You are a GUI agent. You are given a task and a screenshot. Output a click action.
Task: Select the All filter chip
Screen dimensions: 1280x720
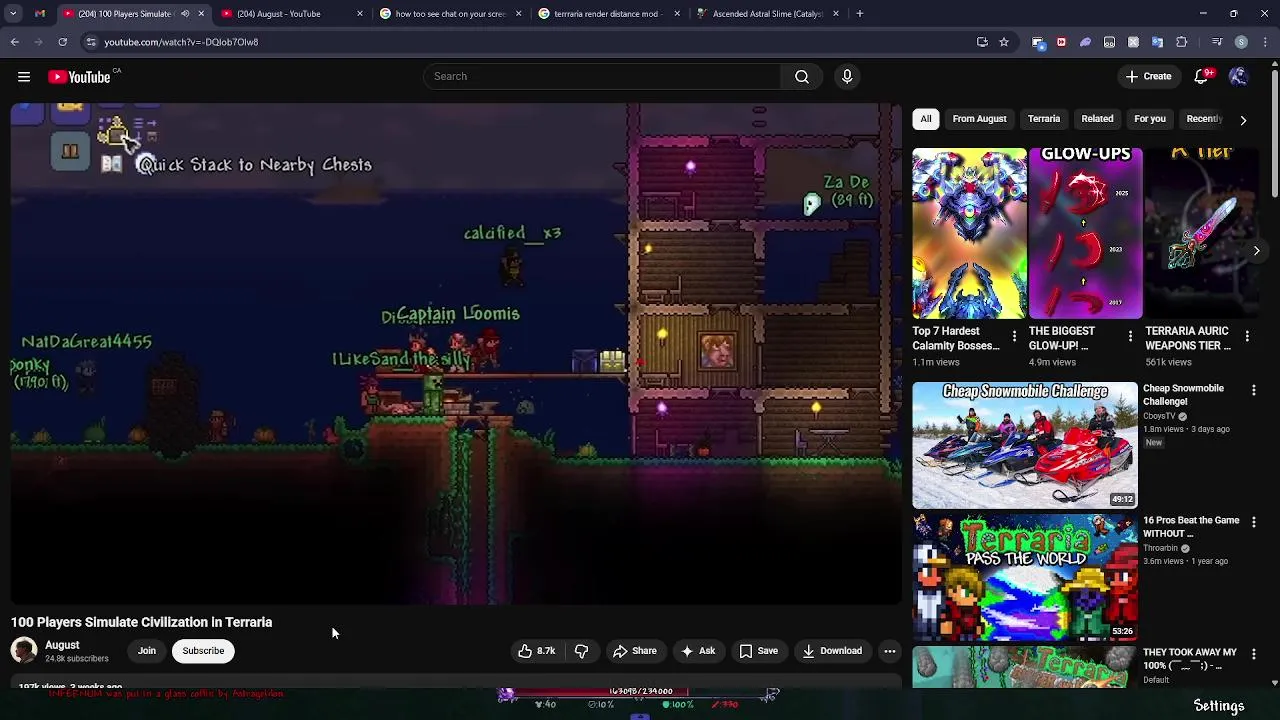pyautogui.click(x=926, y=119)
